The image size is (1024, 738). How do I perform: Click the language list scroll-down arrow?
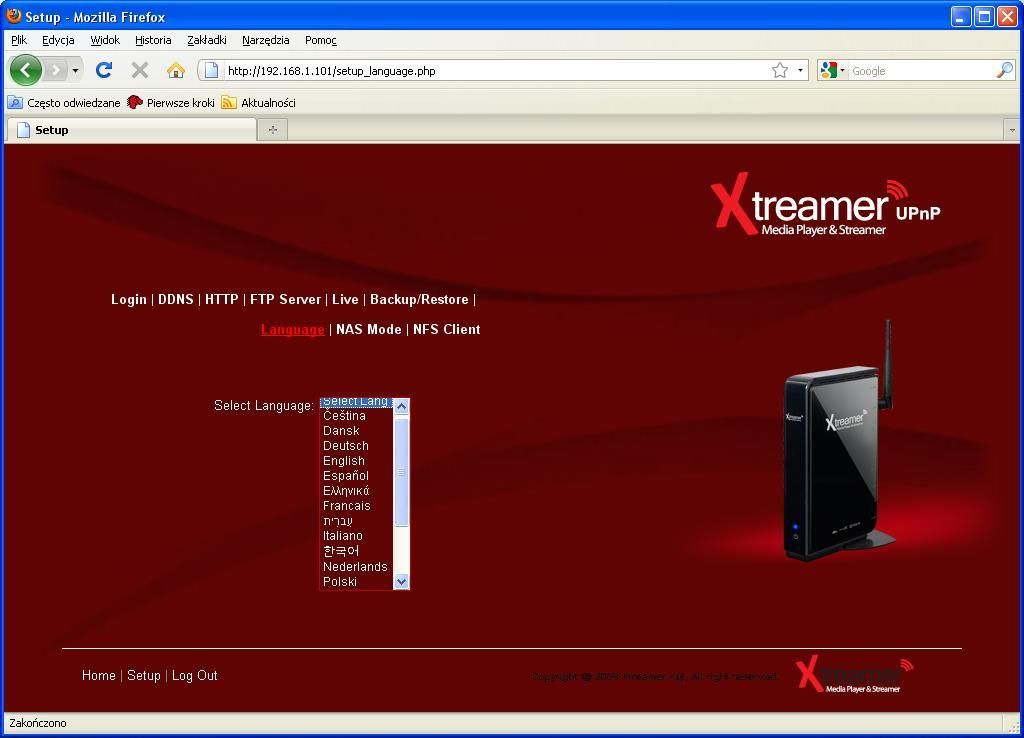coord(402,581)
